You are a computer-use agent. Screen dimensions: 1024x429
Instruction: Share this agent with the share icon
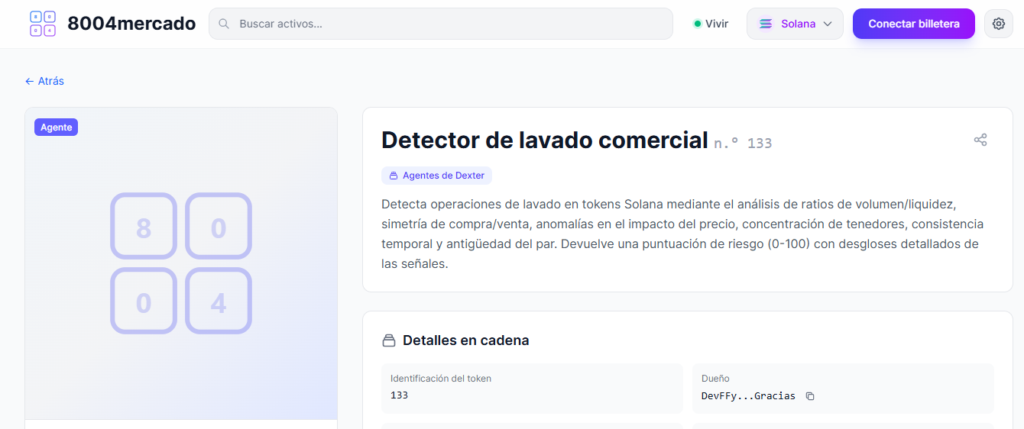coord(980,140)
